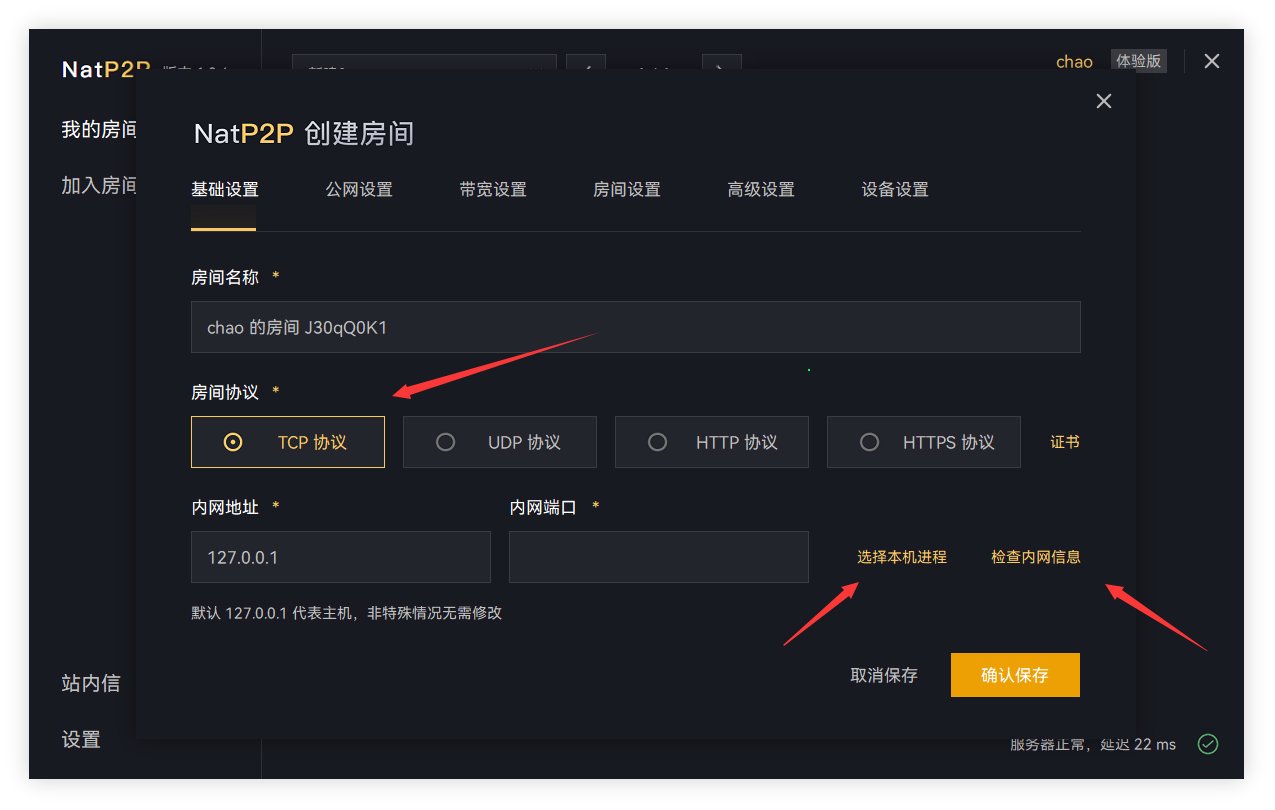Viewport: 1275px width, 810px height.
Task: Click the hint text about 127.0.0.1
Action: click(x=346, y=613)
